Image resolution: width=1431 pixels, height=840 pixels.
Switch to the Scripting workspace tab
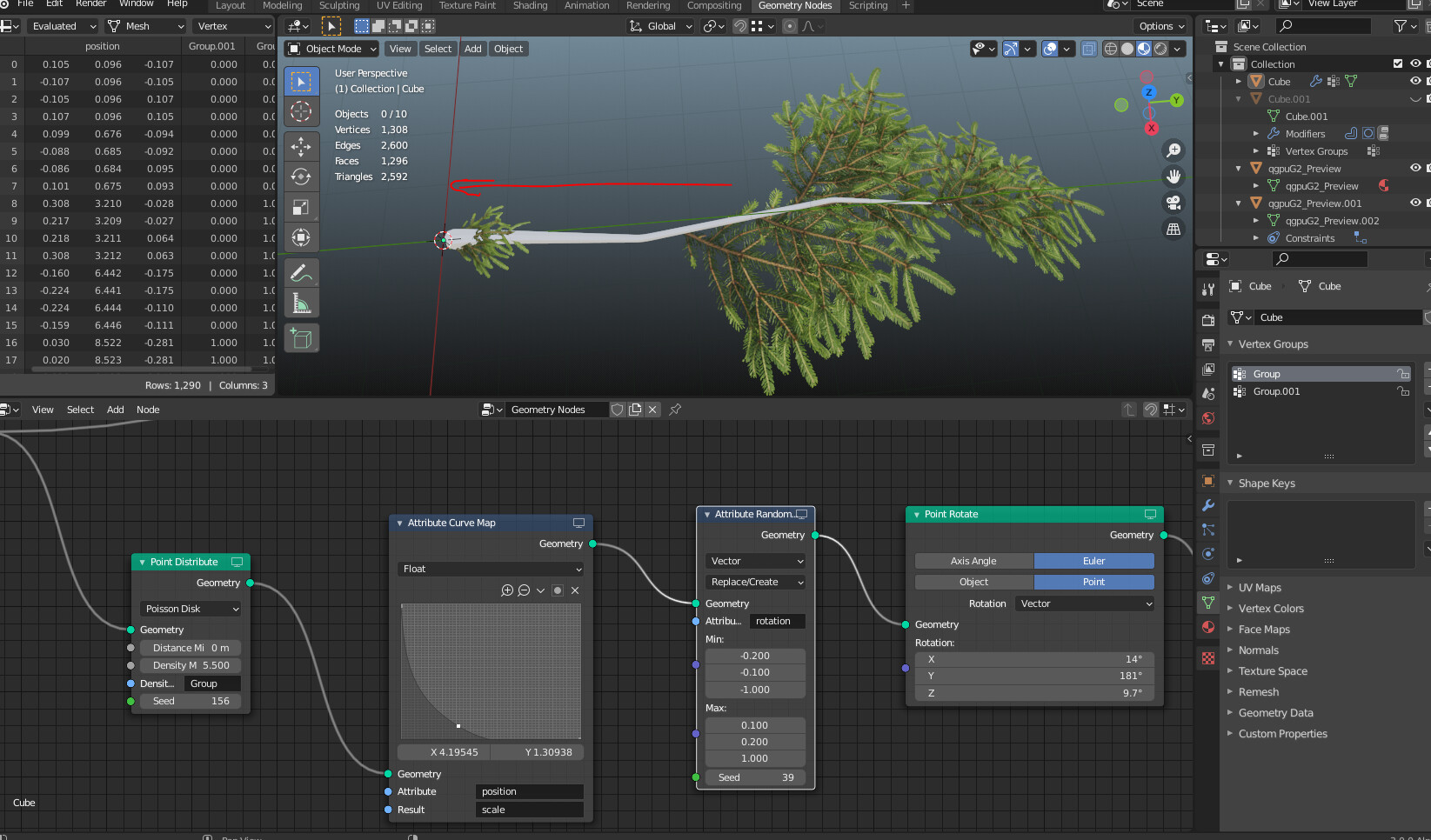[867, 6]
